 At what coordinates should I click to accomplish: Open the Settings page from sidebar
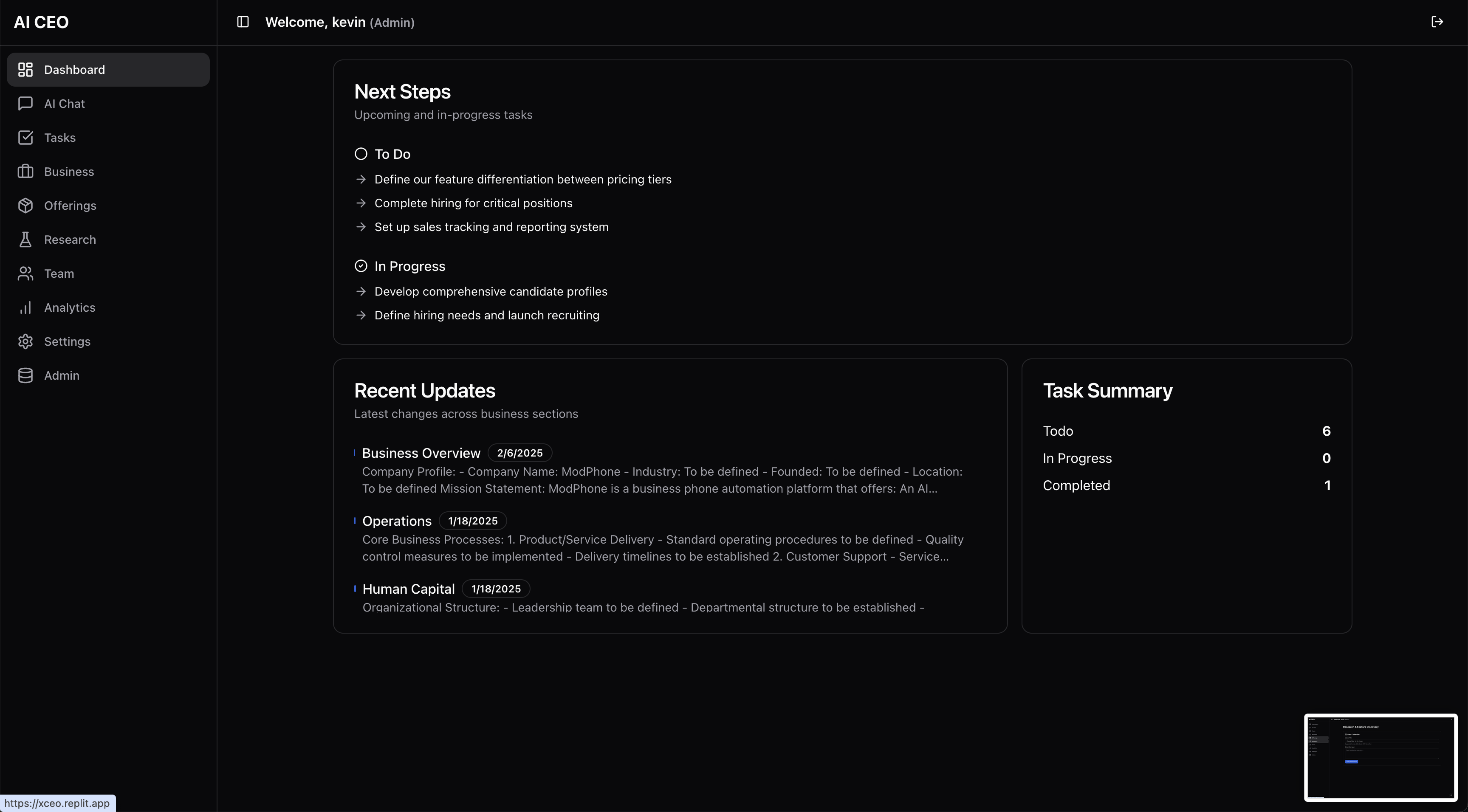pos(67,341)
